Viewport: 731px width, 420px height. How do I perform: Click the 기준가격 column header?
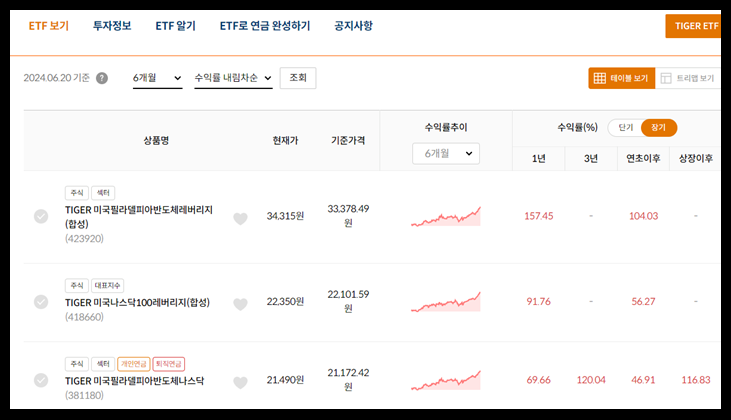[348, 141]
